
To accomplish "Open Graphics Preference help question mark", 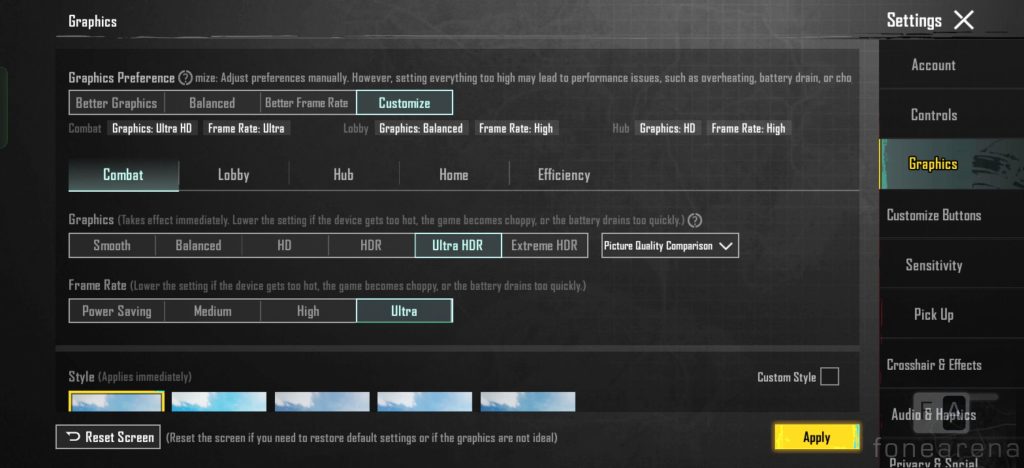I will (185, 78).
